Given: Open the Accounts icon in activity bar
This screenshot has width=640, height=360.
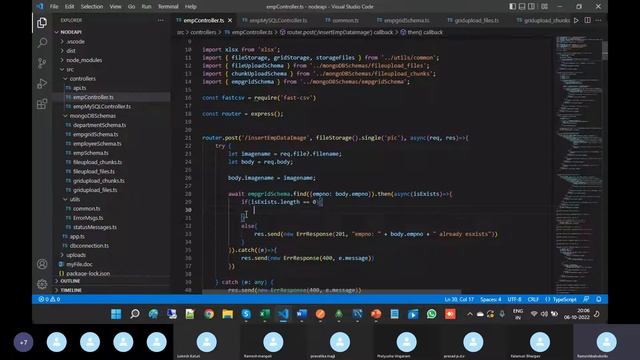Looking at the screenshot, I should 42,264.
